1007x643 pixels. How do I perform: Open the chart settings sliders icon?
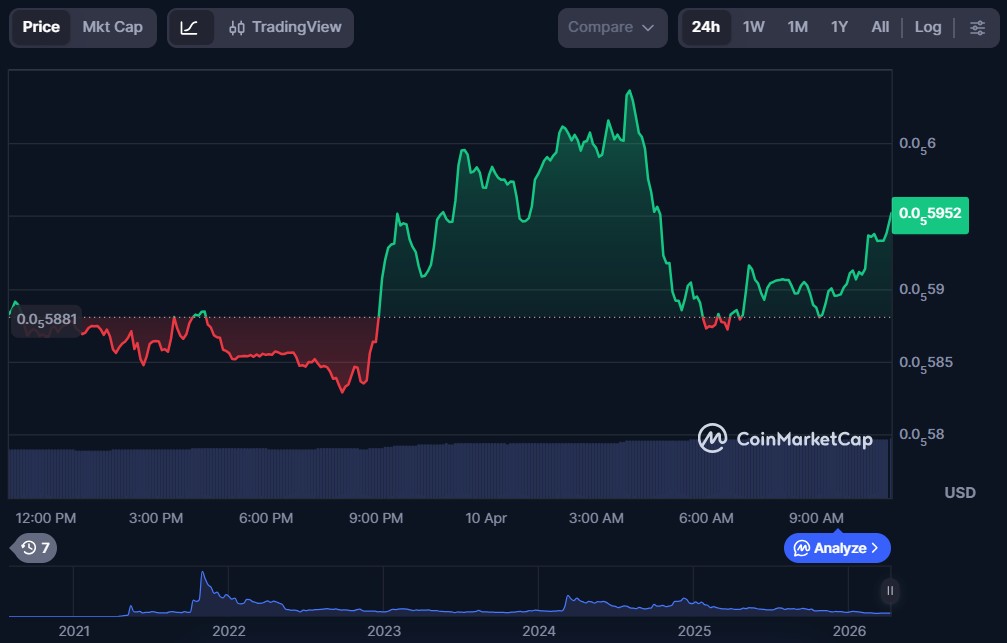tap(977, 27)
